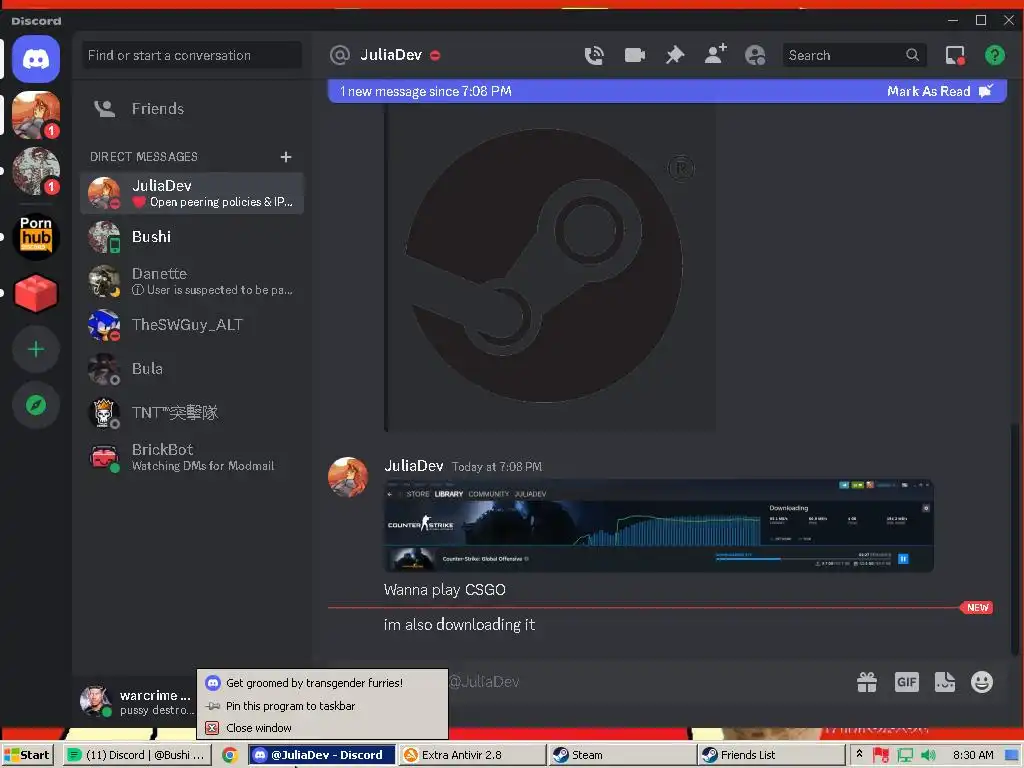Click the network icon in system tray
Viewport: 1024px width, 768px height.
(x=905, y=755)
